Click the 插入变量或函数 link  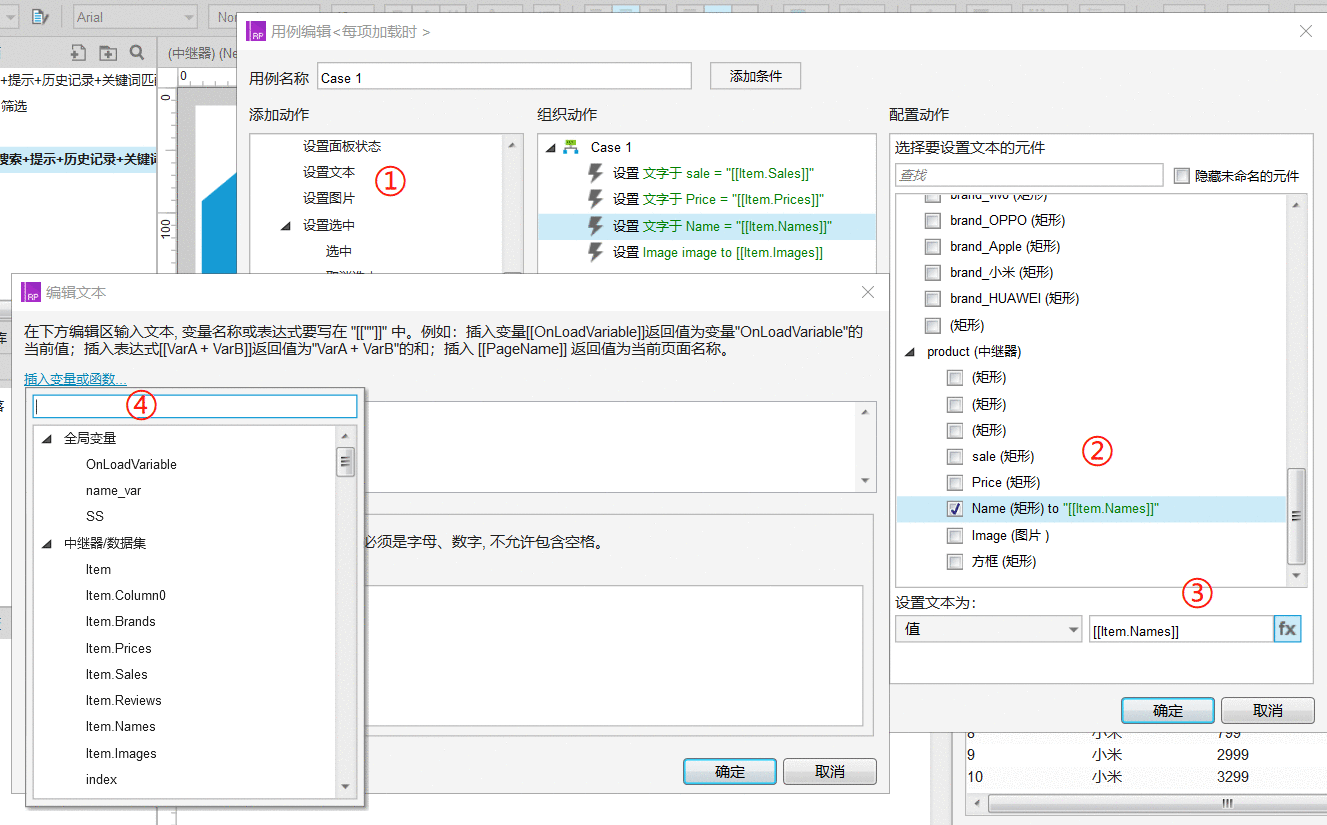coord(76,379)
